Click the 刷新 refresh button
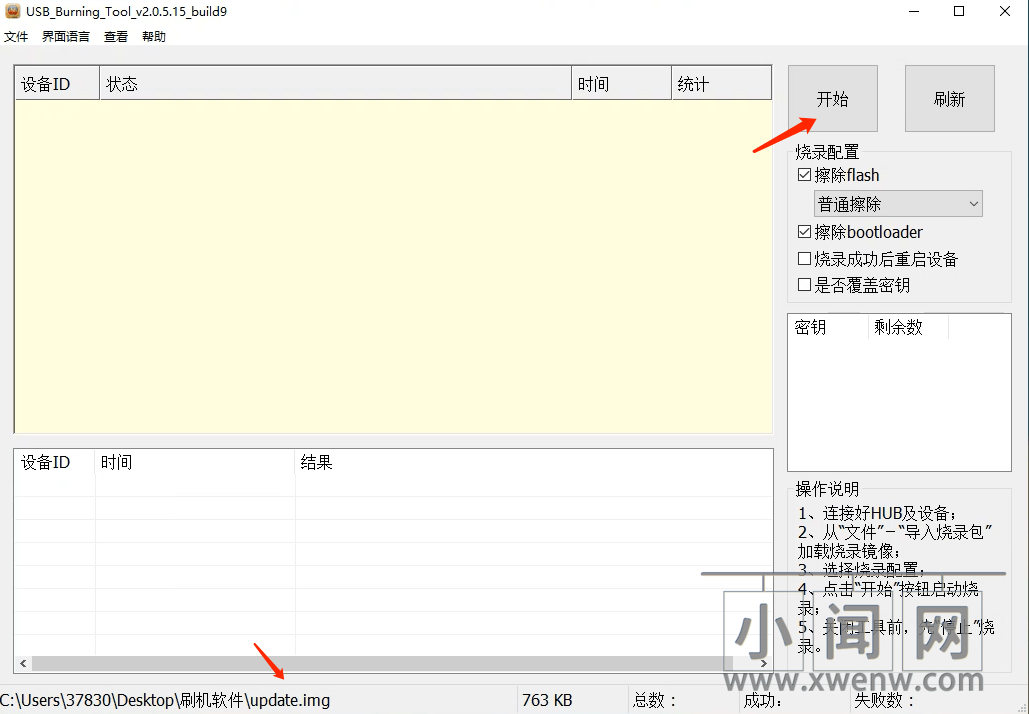The height and width of the screenshot is (714, 1029). [x=949, y=99]
